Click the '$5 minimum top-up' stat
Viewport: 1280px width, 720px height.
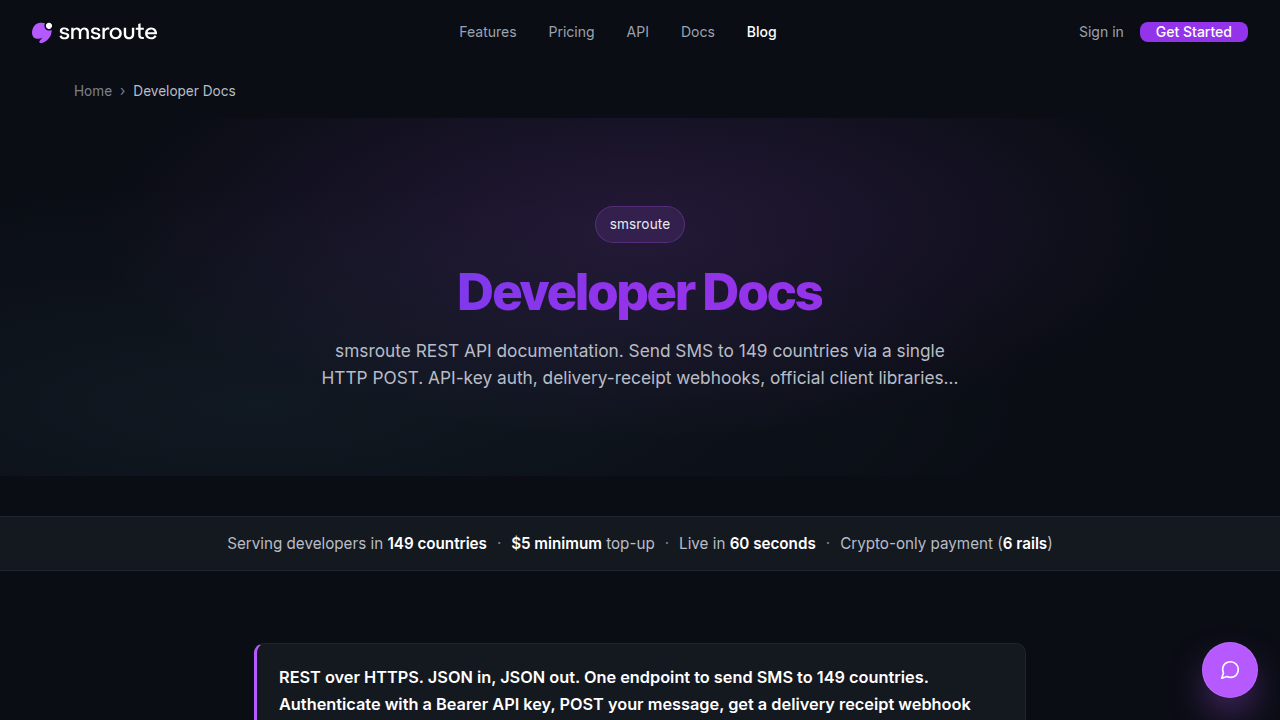tap(583, 544)
